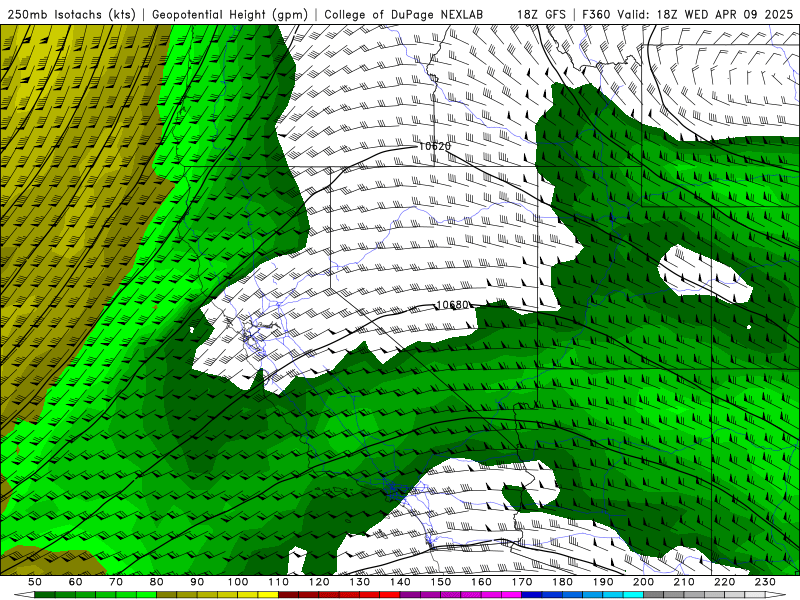Viewport: 800px width, 600px height.
Task: Click the legend value 190
Action: [603, 582]
